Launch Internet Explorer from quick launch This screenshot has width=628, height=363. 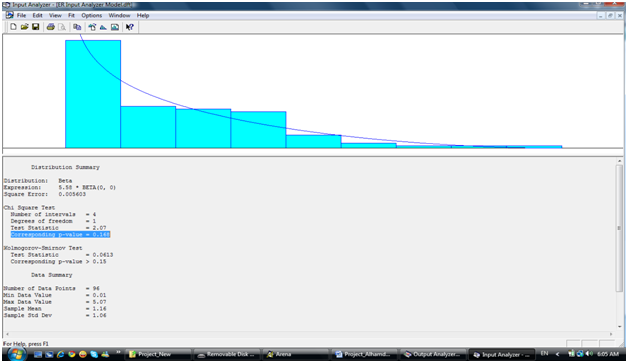coord(60,354)
